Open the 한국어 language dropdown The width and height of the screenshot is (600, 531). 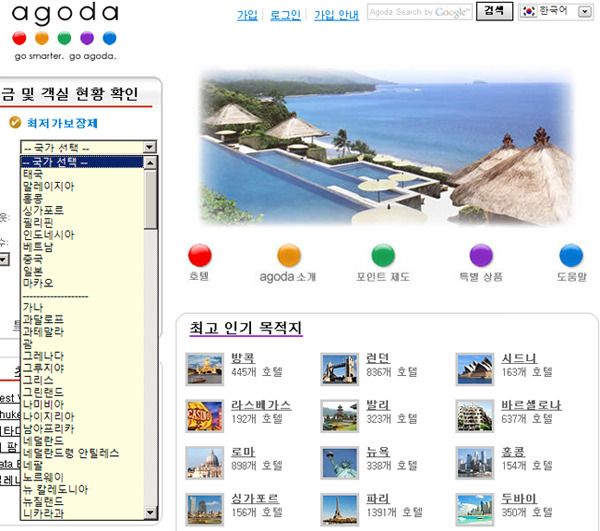[x=556, y=11]
